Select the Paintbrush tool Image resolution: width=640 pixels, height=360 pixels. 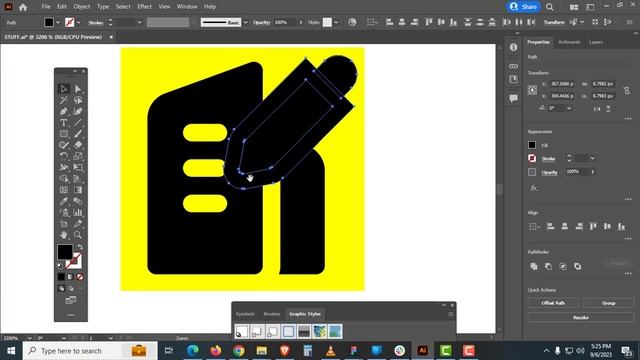(x=78, y=133)
